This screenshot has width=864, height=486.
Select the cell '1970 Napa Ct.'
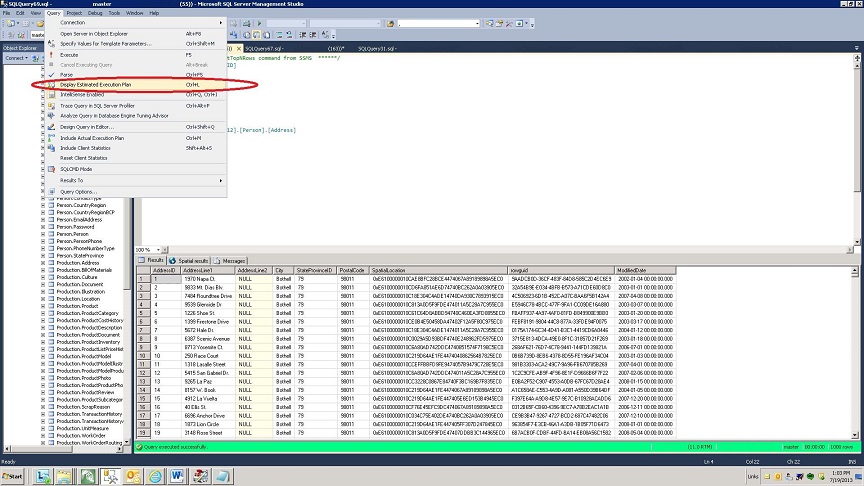point(207,279)
